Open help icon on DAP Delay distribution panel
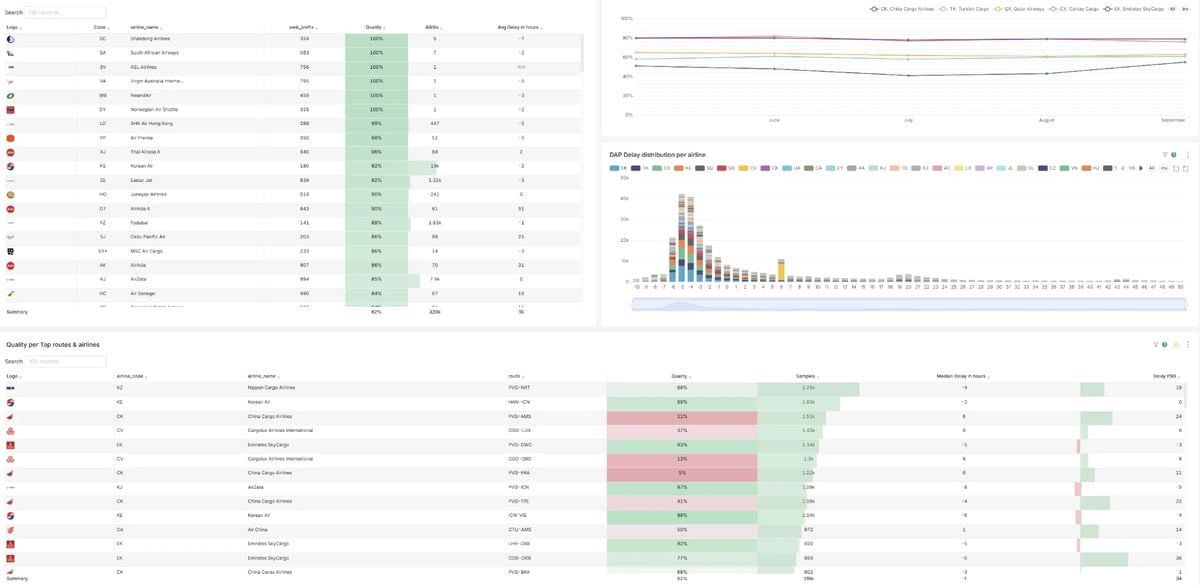Screen dimensions: 1200x585 [x=1174, y=155]
